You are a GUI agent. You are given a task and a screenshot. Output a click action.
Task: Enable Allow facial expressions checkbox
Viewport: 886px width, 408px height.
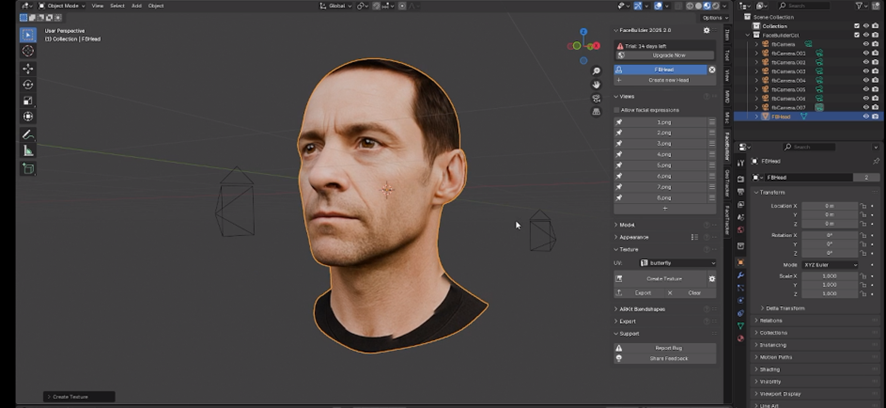point(617,108)
